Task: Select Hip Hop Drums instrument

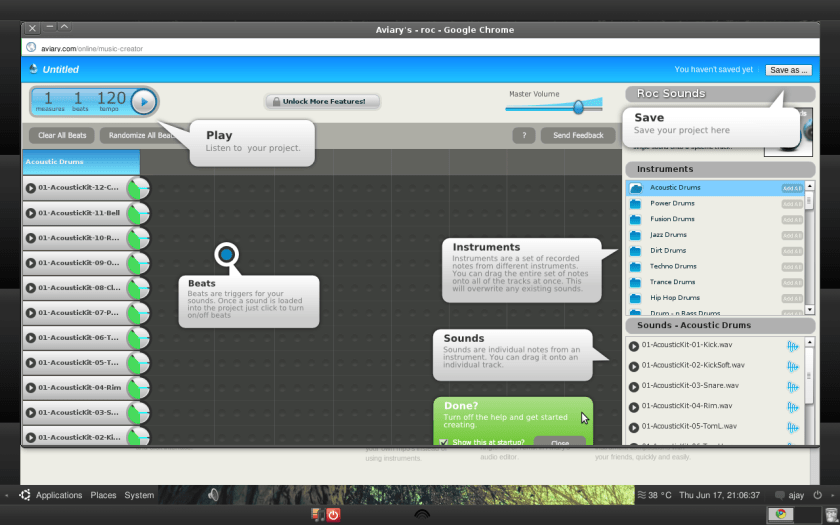Action: [x=675, y=298]
